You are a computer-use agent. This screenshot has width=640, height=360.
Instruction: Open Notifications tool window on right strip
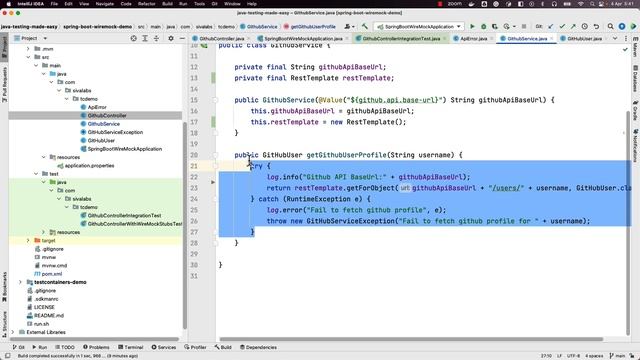tap(636, 146)
